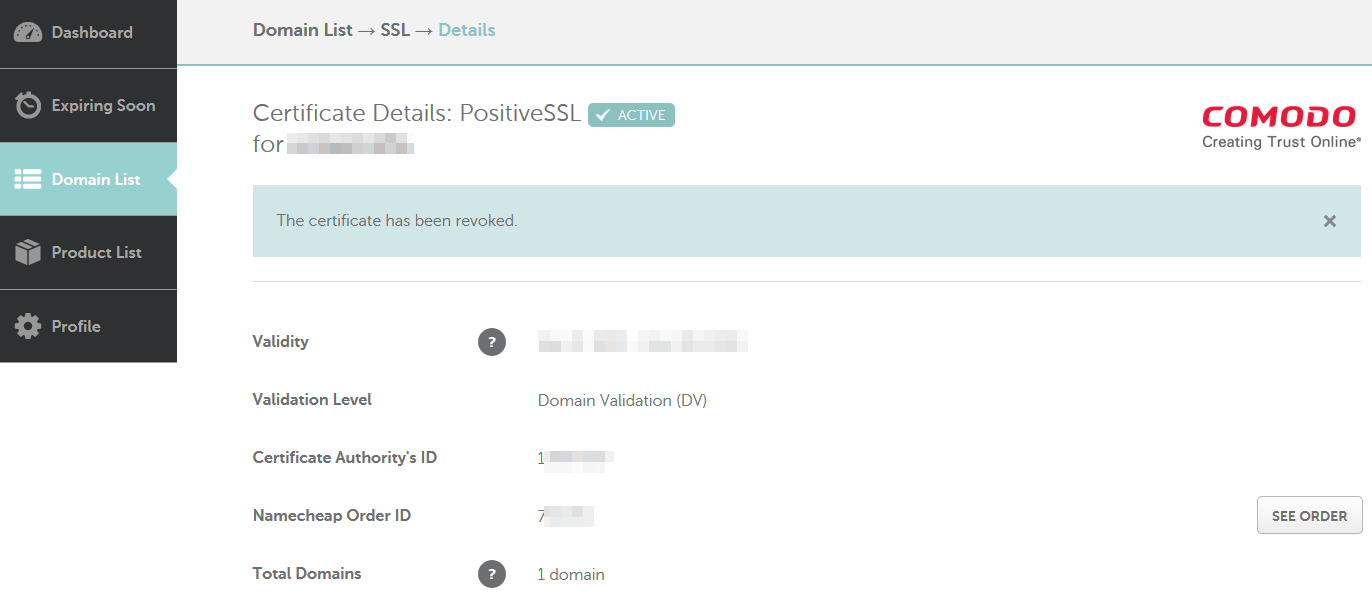Image resolution: width=1372 pixels, height=616 pixels.
Task: Click the Dashboard gauge icon
Action: [28, 32]
